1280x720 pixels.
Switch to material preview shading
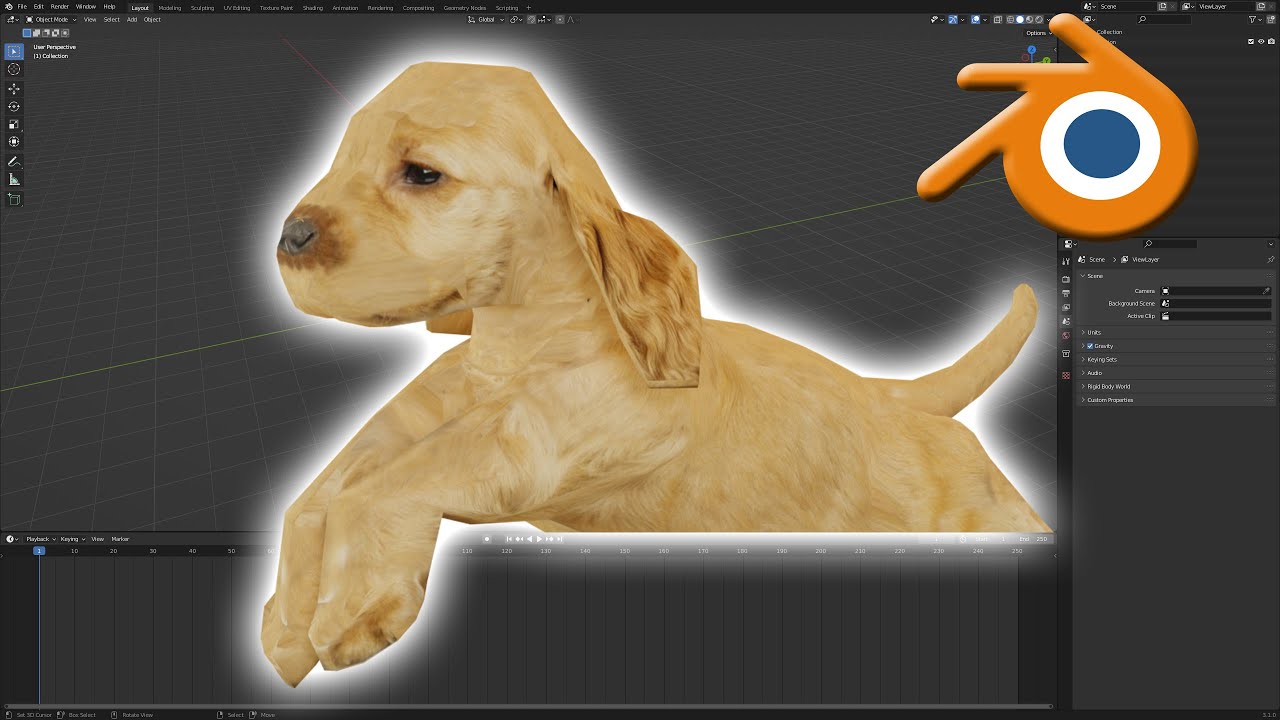[x=1029, y=19]
